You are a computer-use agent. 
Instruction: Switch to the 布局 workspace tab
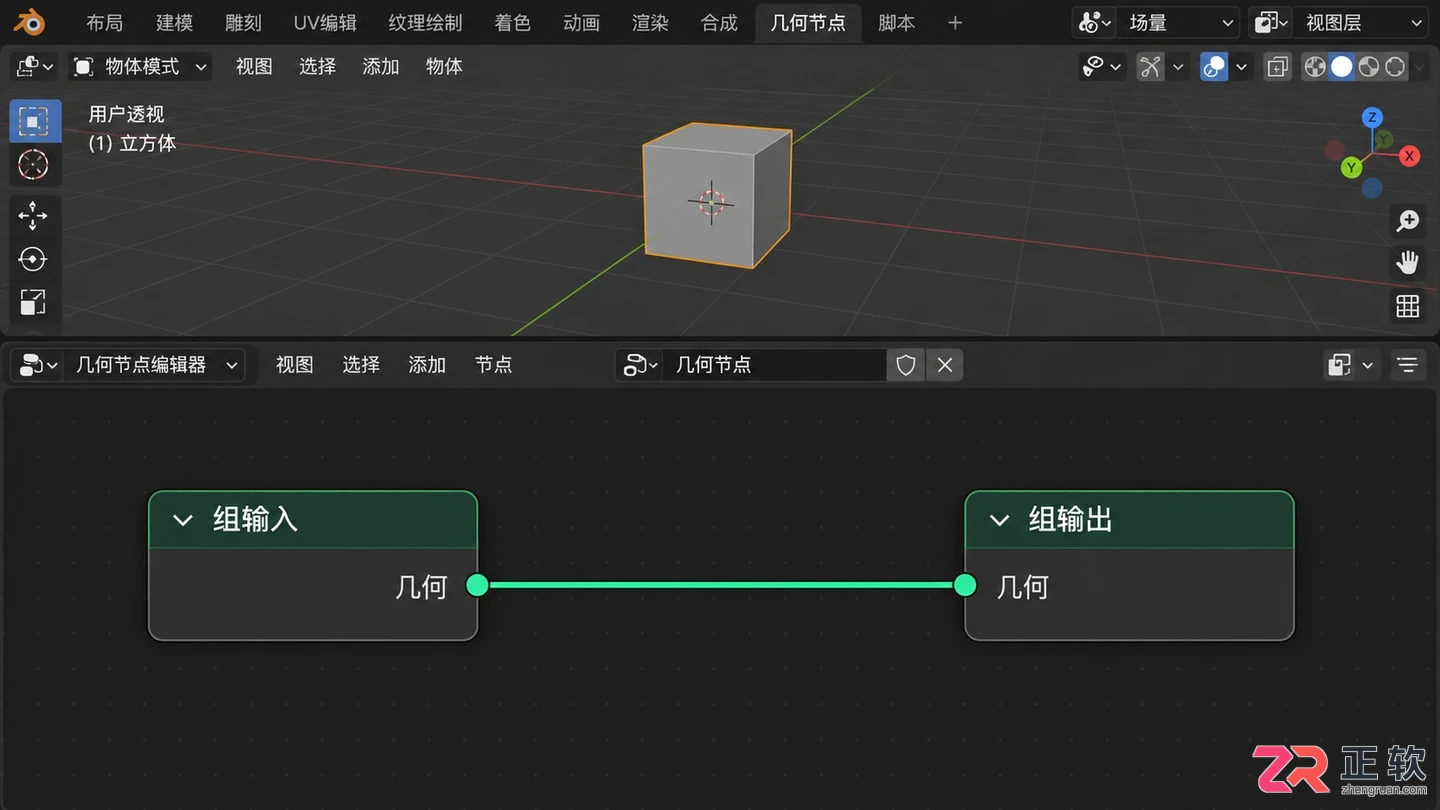pos(104,22)
